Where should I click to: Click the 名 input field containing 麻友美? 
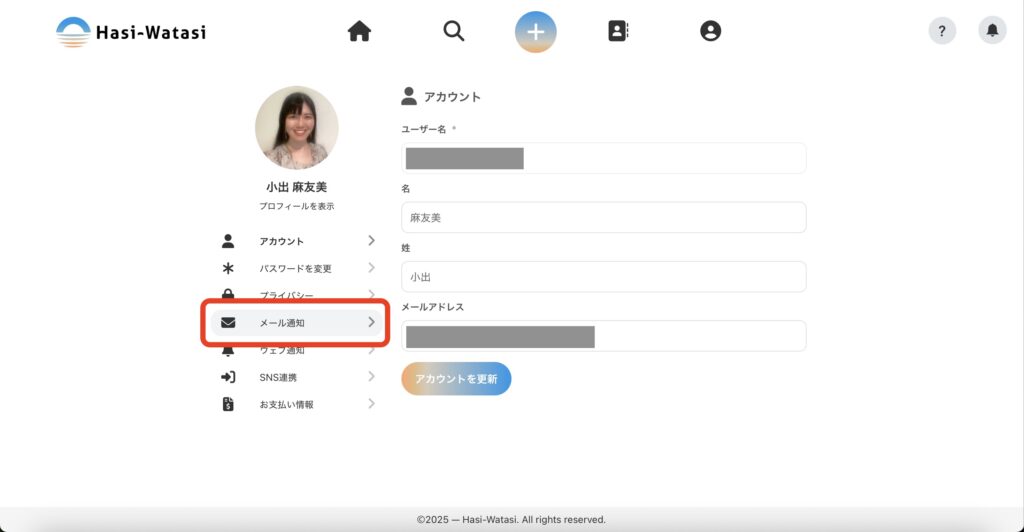(x=603, y=217)
